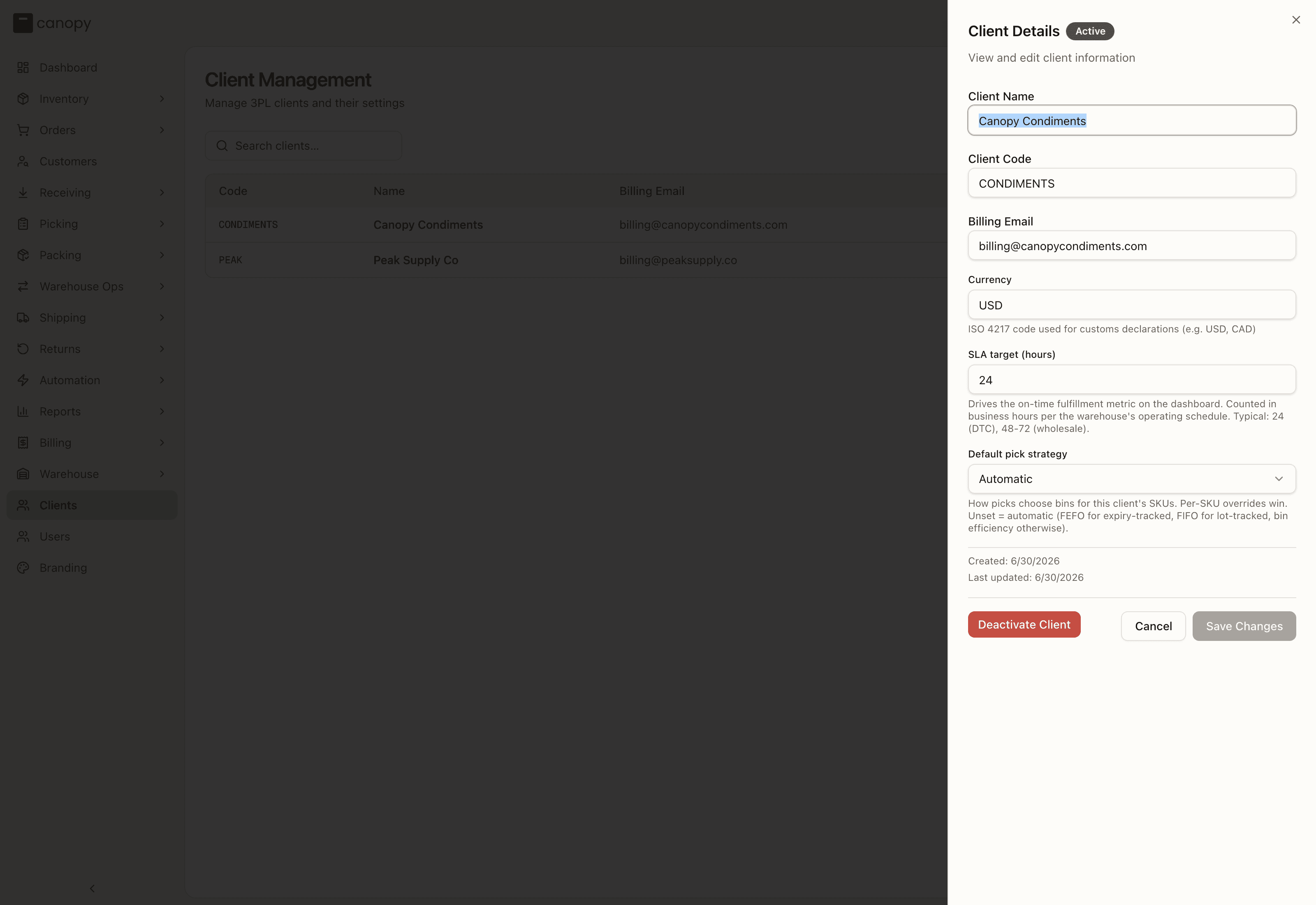Click the Save Changes button
The image size is (1316, 905).
click(1244, 626)
